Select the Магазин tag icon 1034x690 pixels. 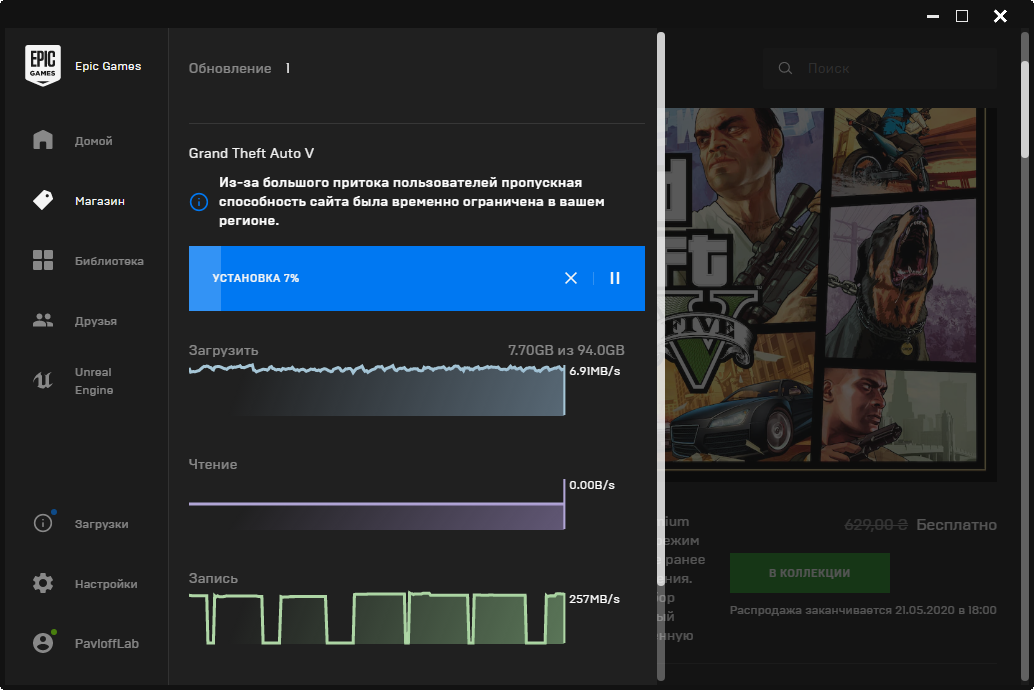43,200
